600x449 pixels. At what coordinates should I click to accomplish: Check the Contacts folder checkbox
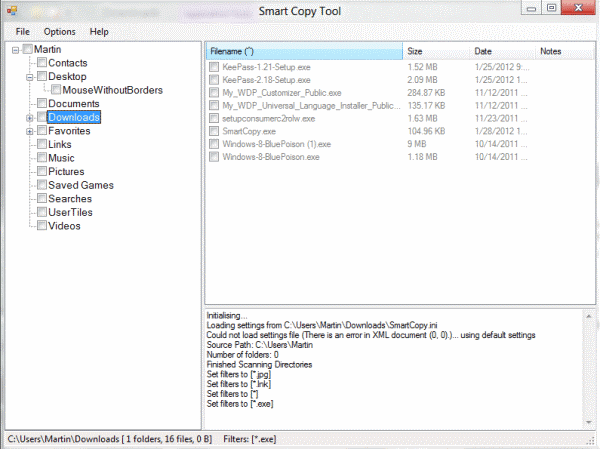[x=41, y=63]
